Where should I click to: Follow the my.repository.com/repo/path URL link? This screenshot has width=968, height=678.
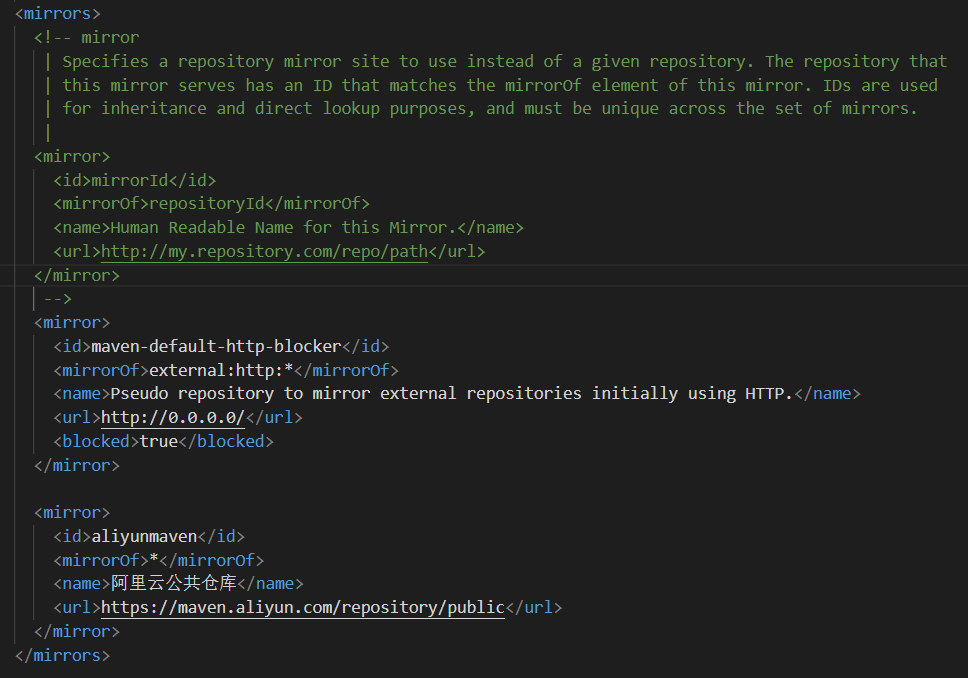click(x=264, y=252)
